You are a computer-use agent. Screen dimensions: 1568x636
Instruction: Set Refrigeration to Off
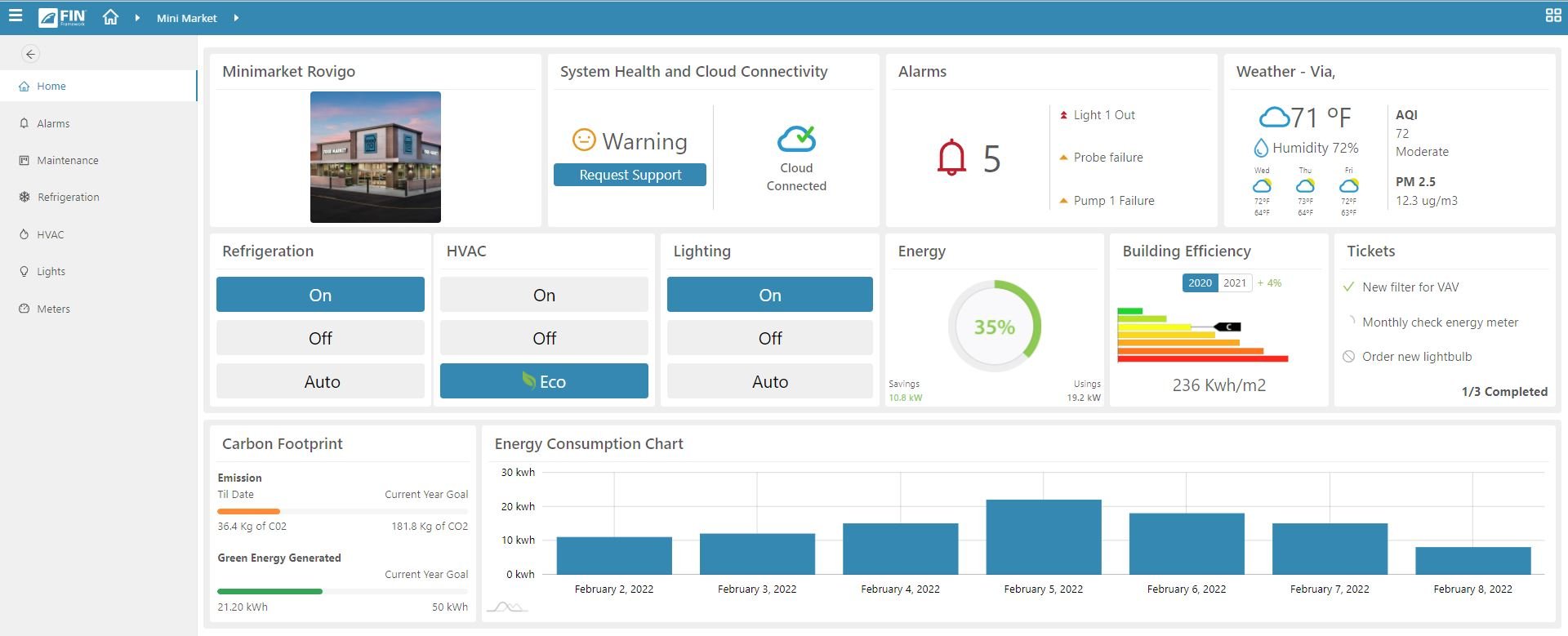(x=320, y=338)
